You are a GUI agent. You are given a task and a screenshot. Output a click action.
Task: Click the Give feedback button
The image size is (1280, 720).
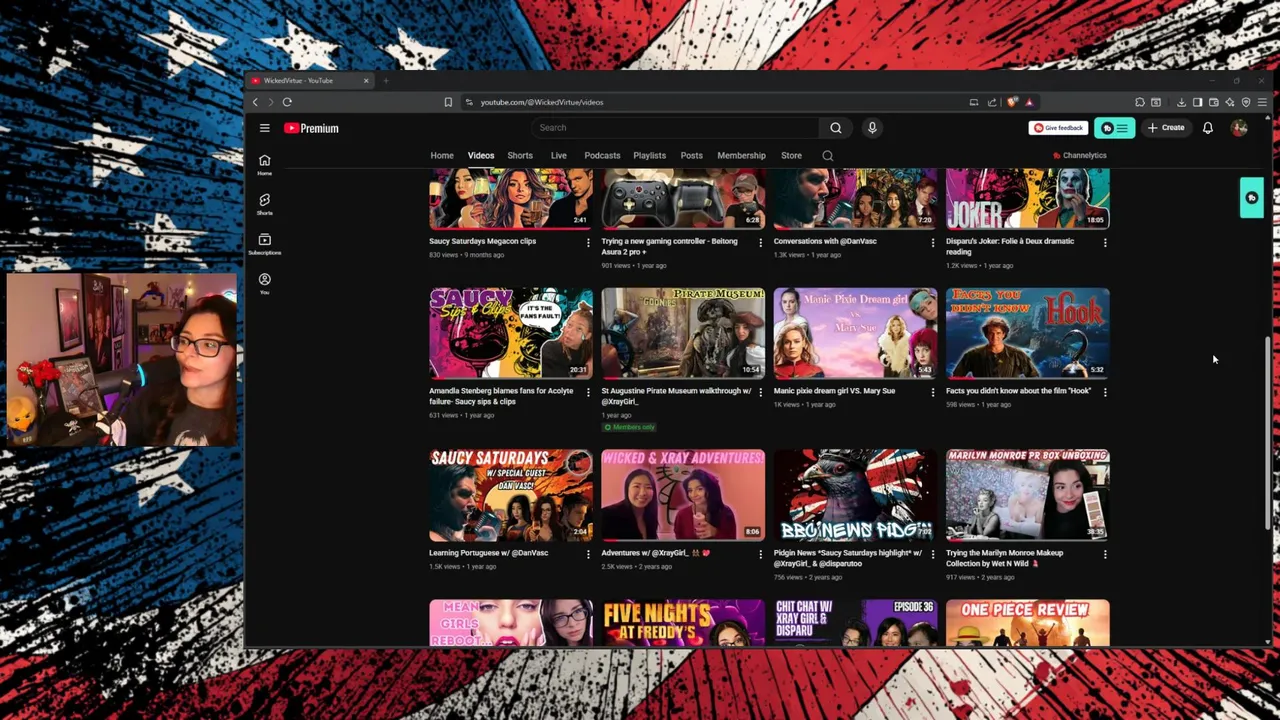[x=1058, y=128]
